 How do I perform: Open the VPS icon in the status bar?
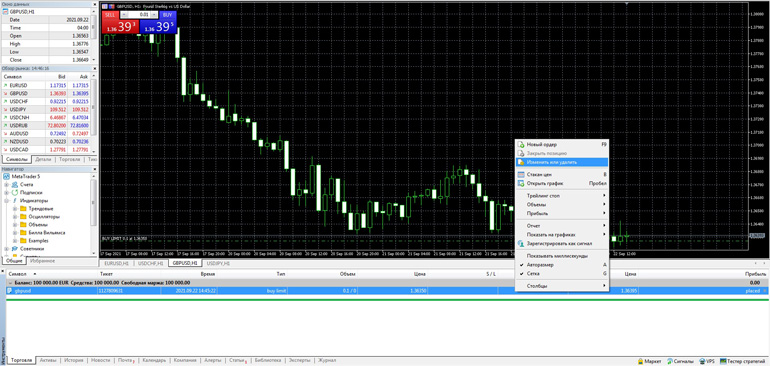[x=707, y=361]
